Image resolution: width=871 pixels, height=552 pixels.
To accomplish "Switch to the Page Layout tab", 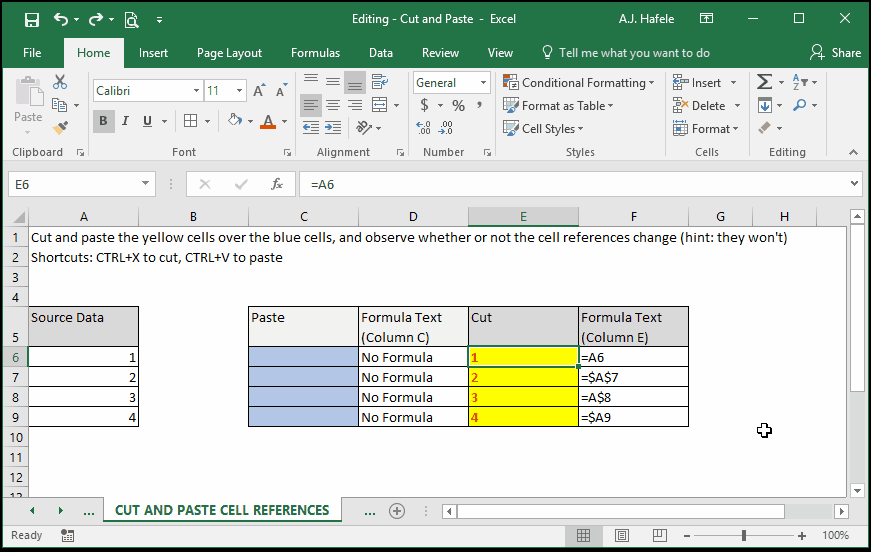I will coord(229,53).
